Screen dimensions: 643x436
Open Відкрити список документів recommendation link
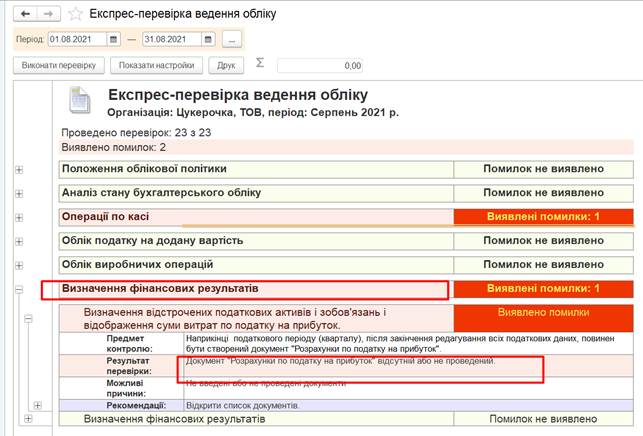241,405
